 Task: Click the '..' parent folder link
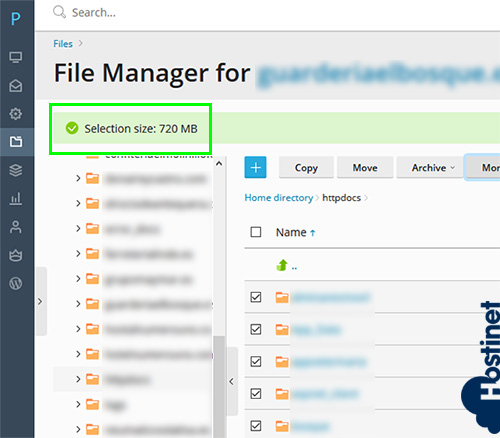(294, 267)
